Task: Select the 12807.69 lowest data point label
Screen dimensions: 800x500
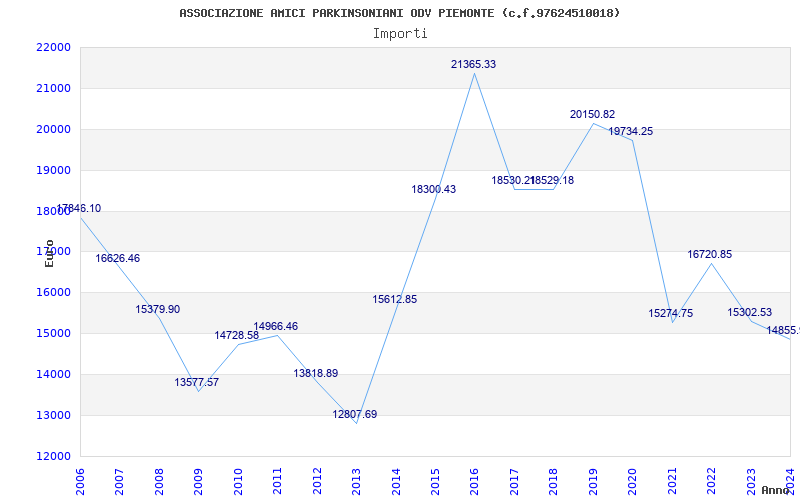Action: point(355,414)
